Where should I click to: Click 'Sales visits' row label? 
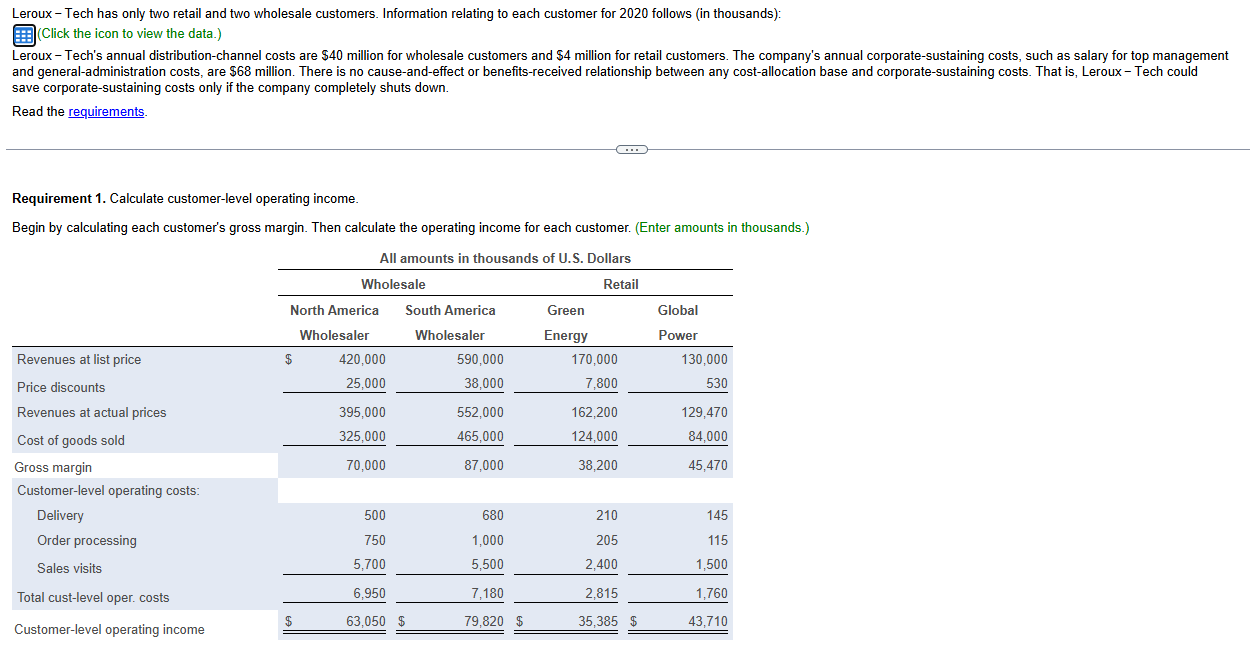(x=69, y=568)
